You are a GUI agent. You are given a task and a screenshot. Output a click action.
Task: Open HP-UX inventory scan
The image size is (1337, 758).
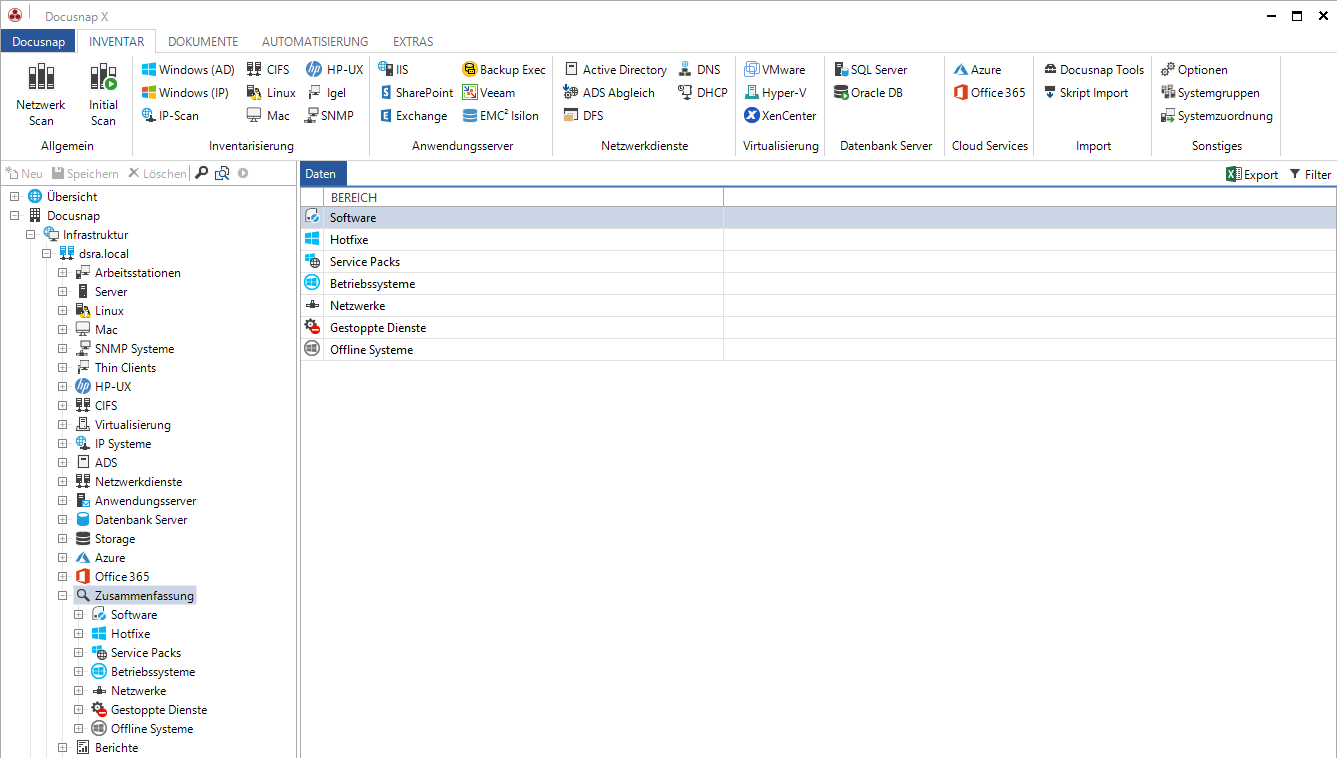pos(335,70)
